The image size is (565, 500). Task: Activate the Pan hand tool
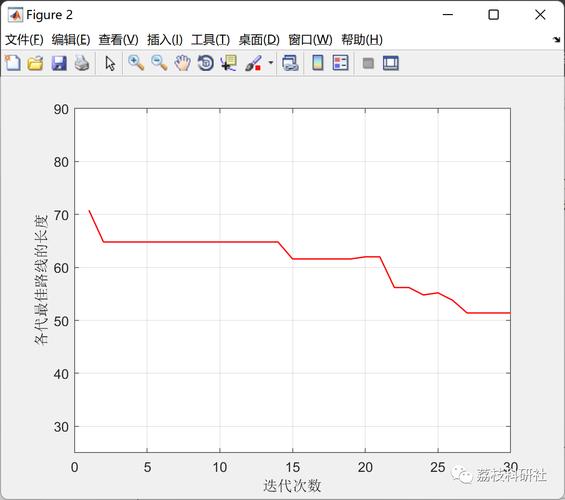click(182, 63)
